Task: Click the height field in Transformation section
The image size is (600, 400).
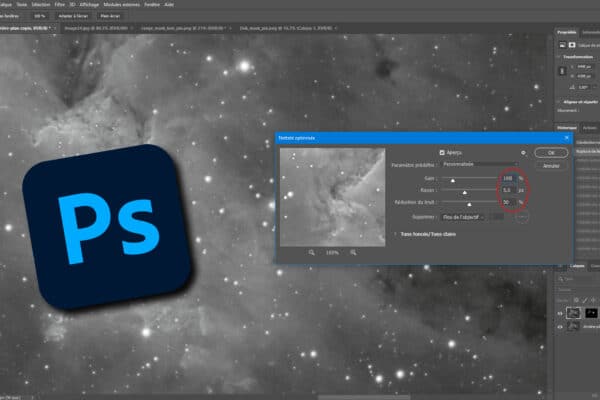Action: point(584,76)
